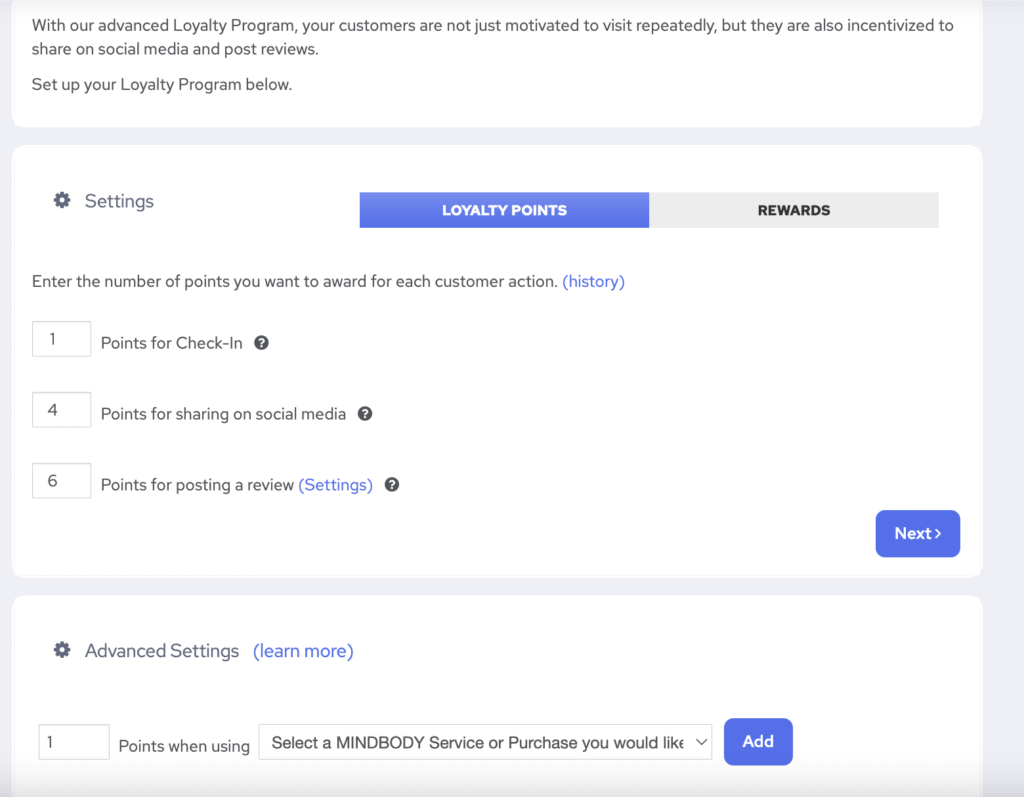
Task: Focus the Check-In points input field
Action: [x=61, y=340]
